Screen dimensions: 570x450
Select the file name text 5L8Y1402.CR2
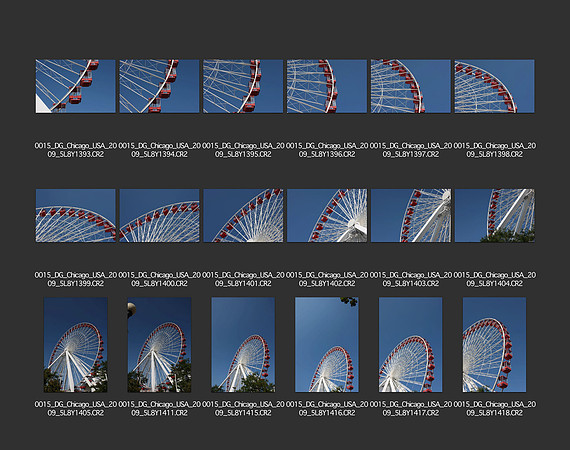point(327,279)
